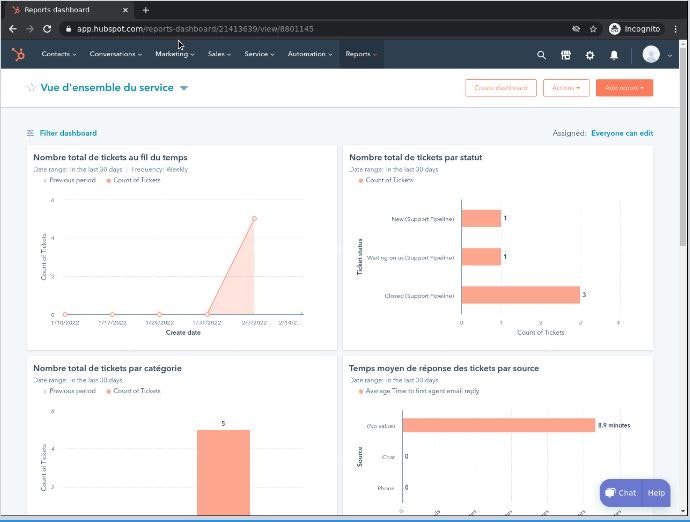Click the Create dashboard button
The image size is (690, 522).
[x=501, y=88]
